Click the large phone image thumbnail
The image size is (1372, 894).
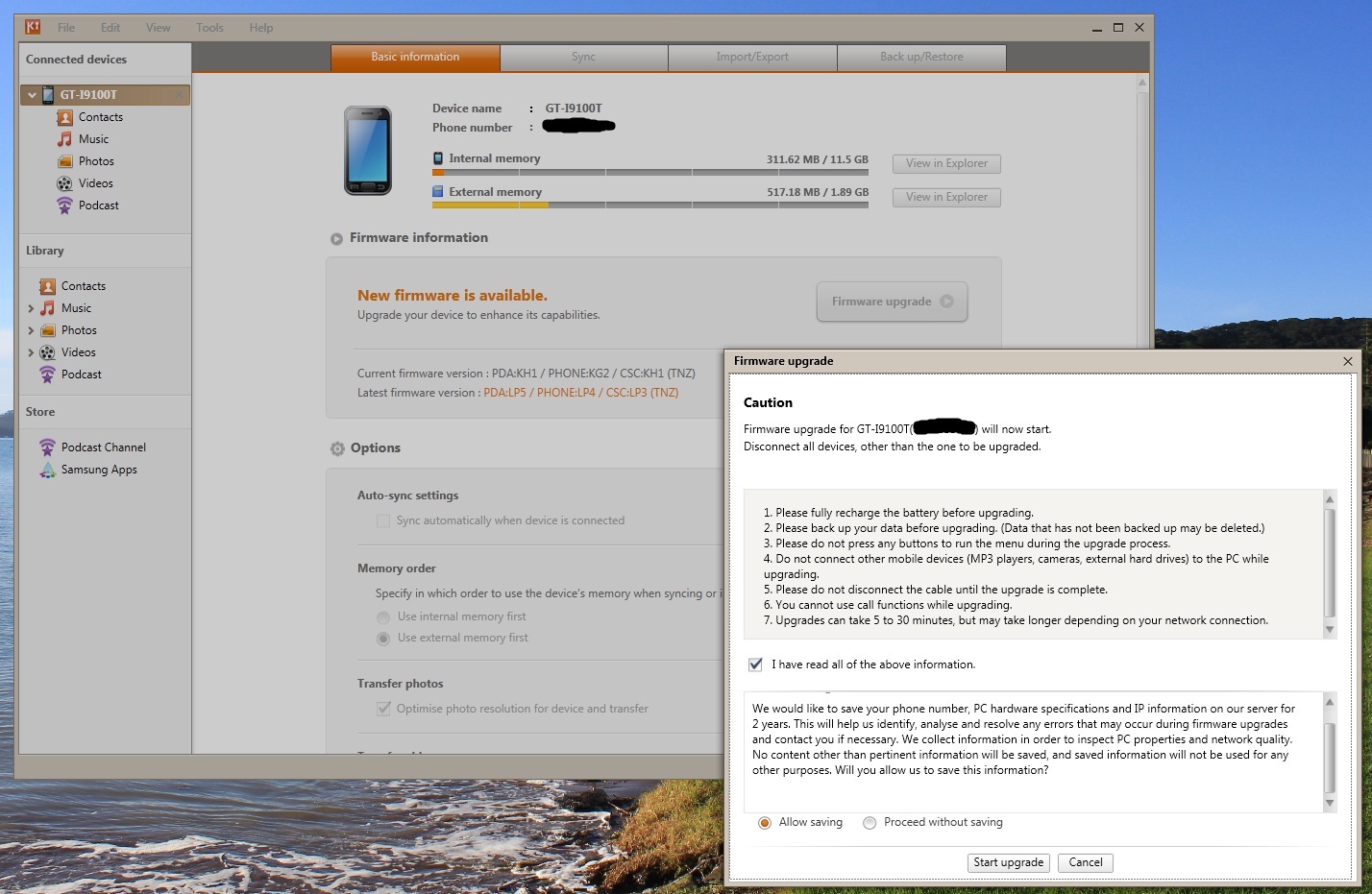(x=368, y=151)
